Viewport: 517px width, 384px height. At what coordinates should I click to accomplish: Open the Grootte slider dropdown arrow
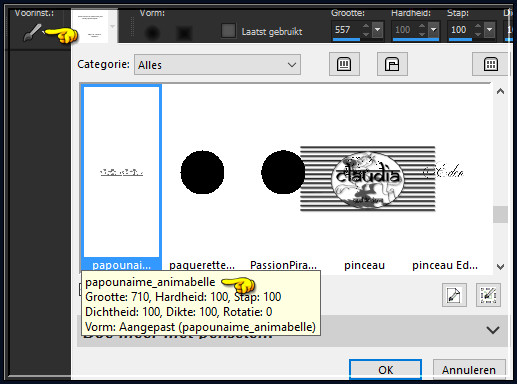pyautogui.click(x=378, y=30)
